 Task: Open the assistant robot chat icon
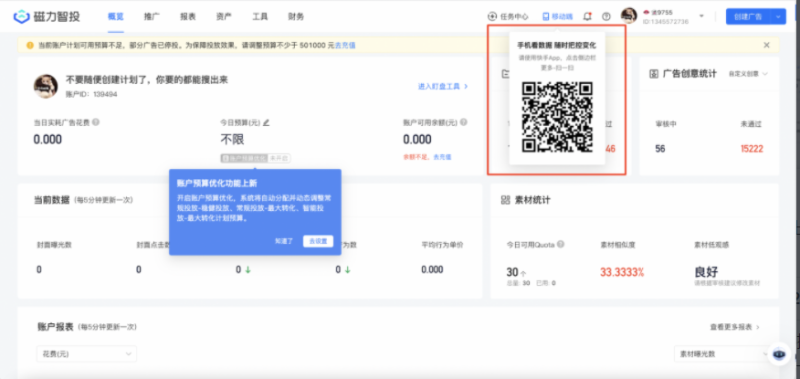tap(779, 354)
